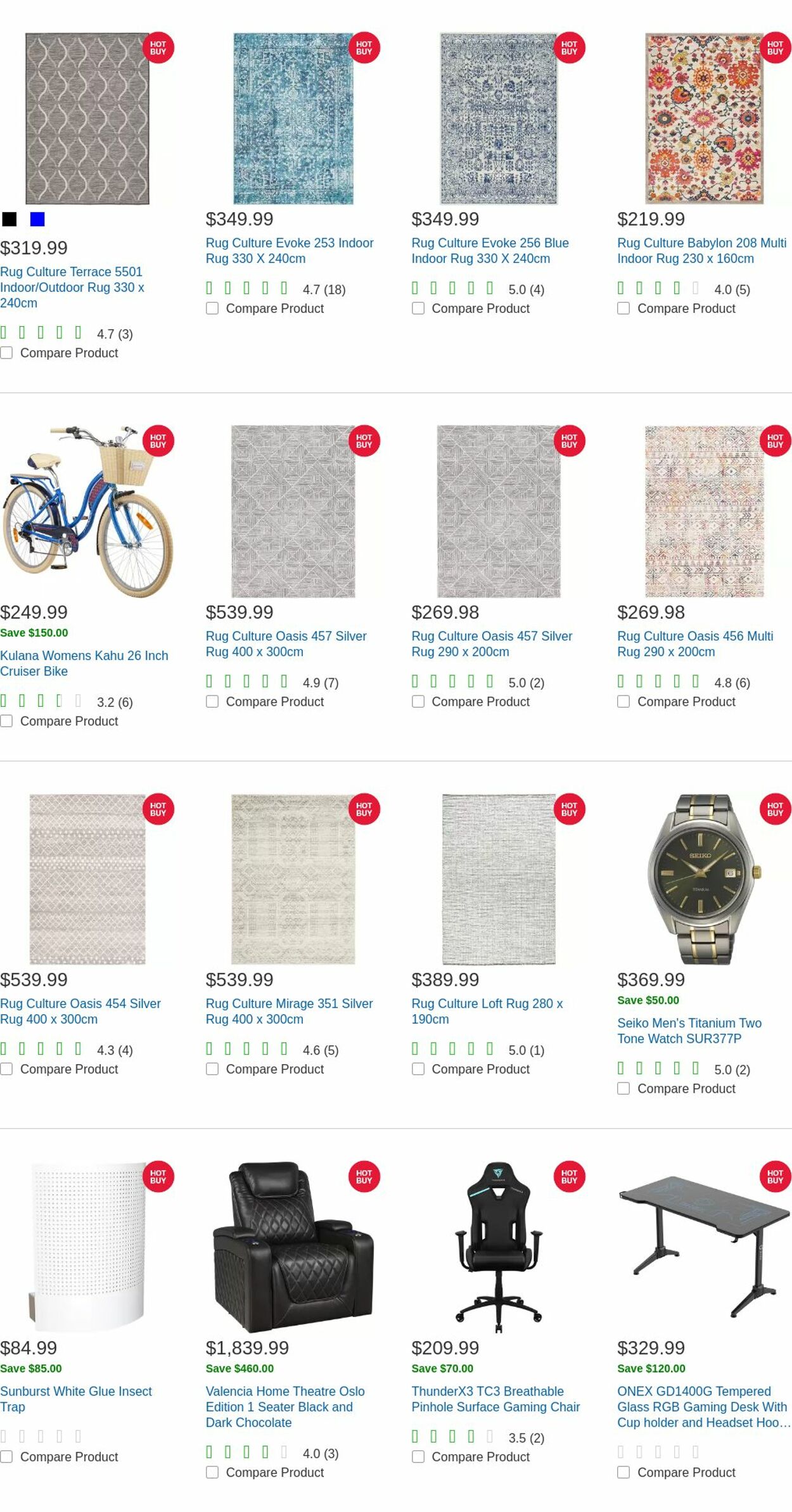
Task: Toggle Compare Product for Rug Culture Evoke 253
Action: pyautogui.click(x=212, y=308)
